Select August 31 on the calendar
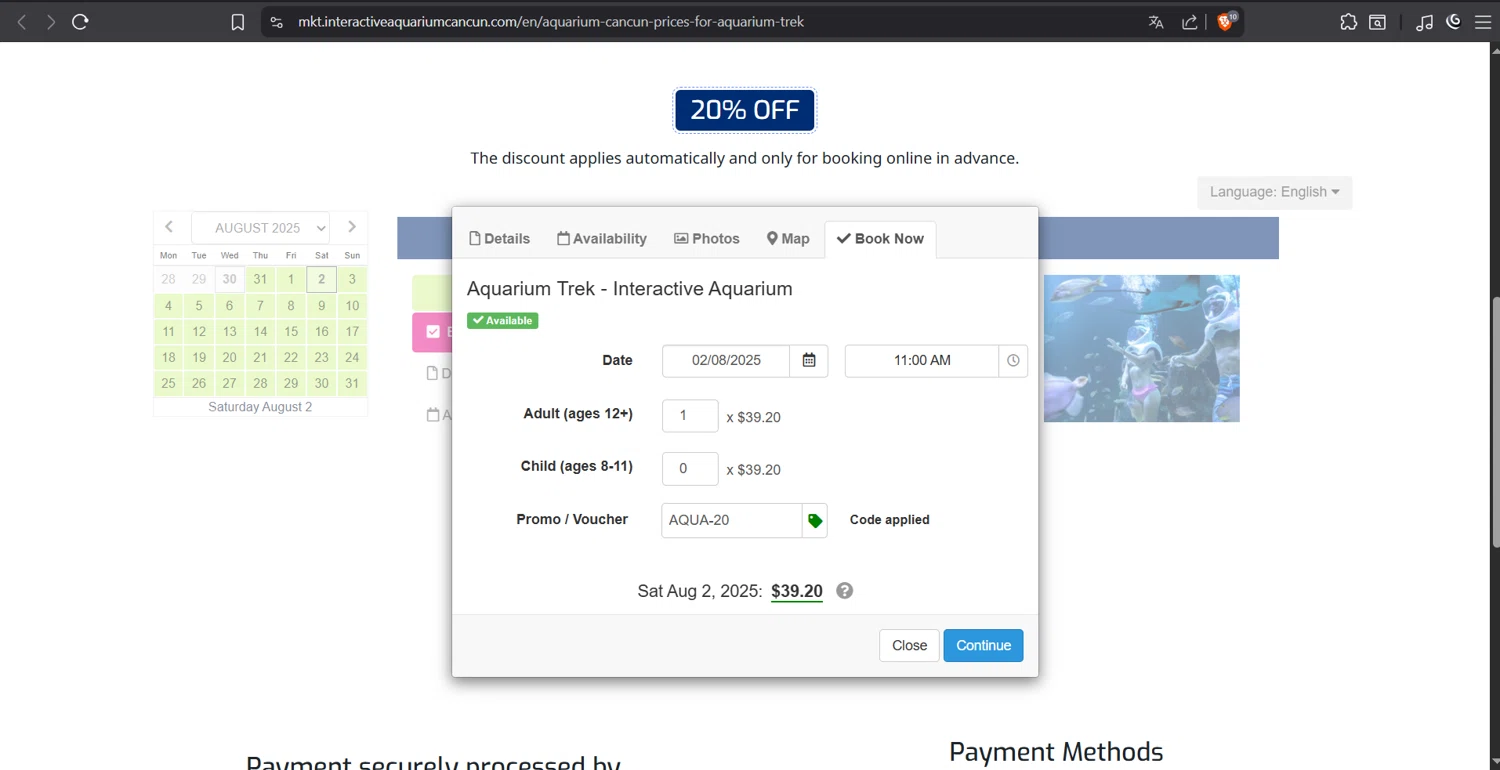This screenshot has width=1500, height=770. coord(352,383)
